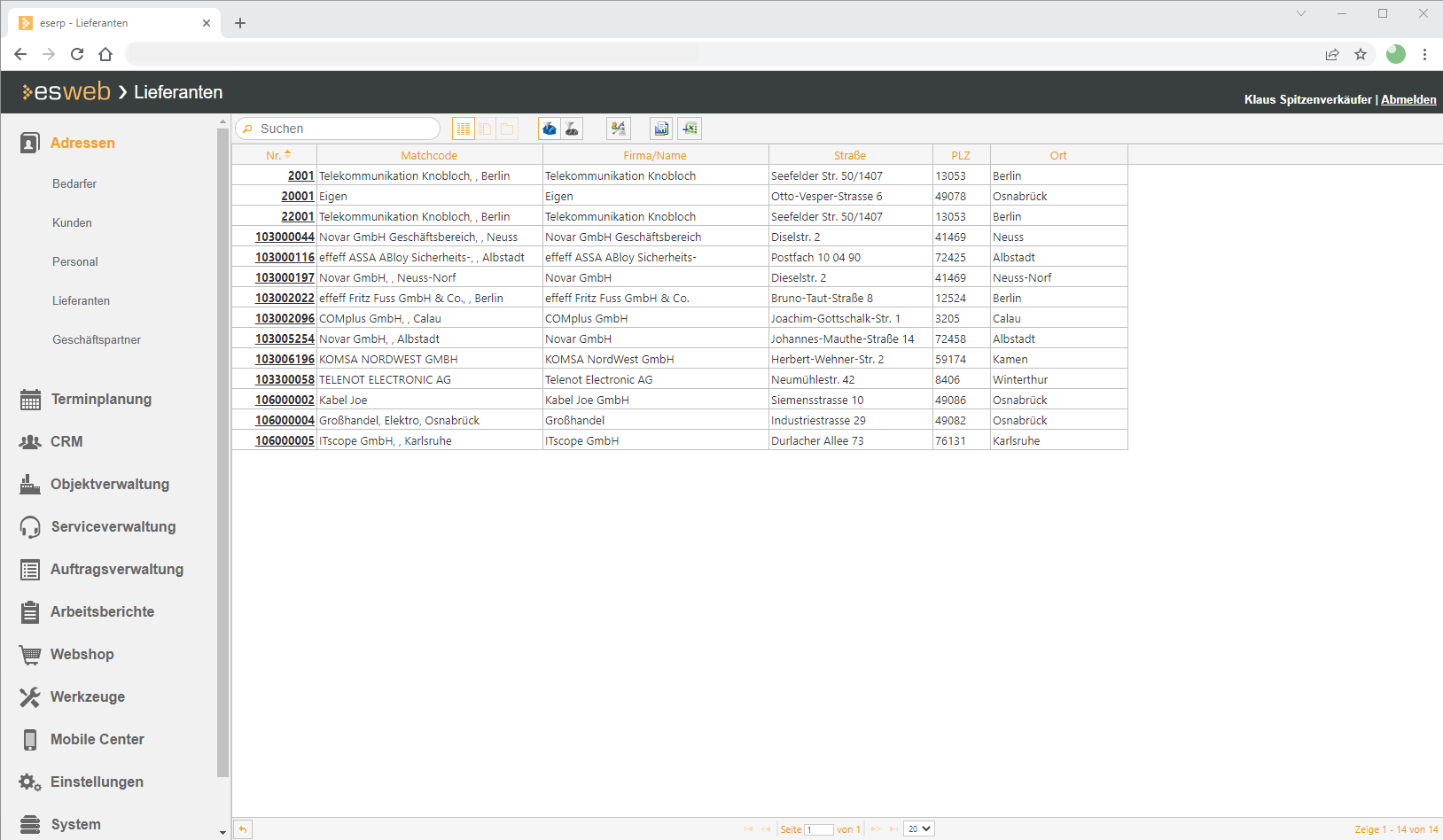Sort by the PLZ column header
This screenshot has height=840, width=1443.
961,155
